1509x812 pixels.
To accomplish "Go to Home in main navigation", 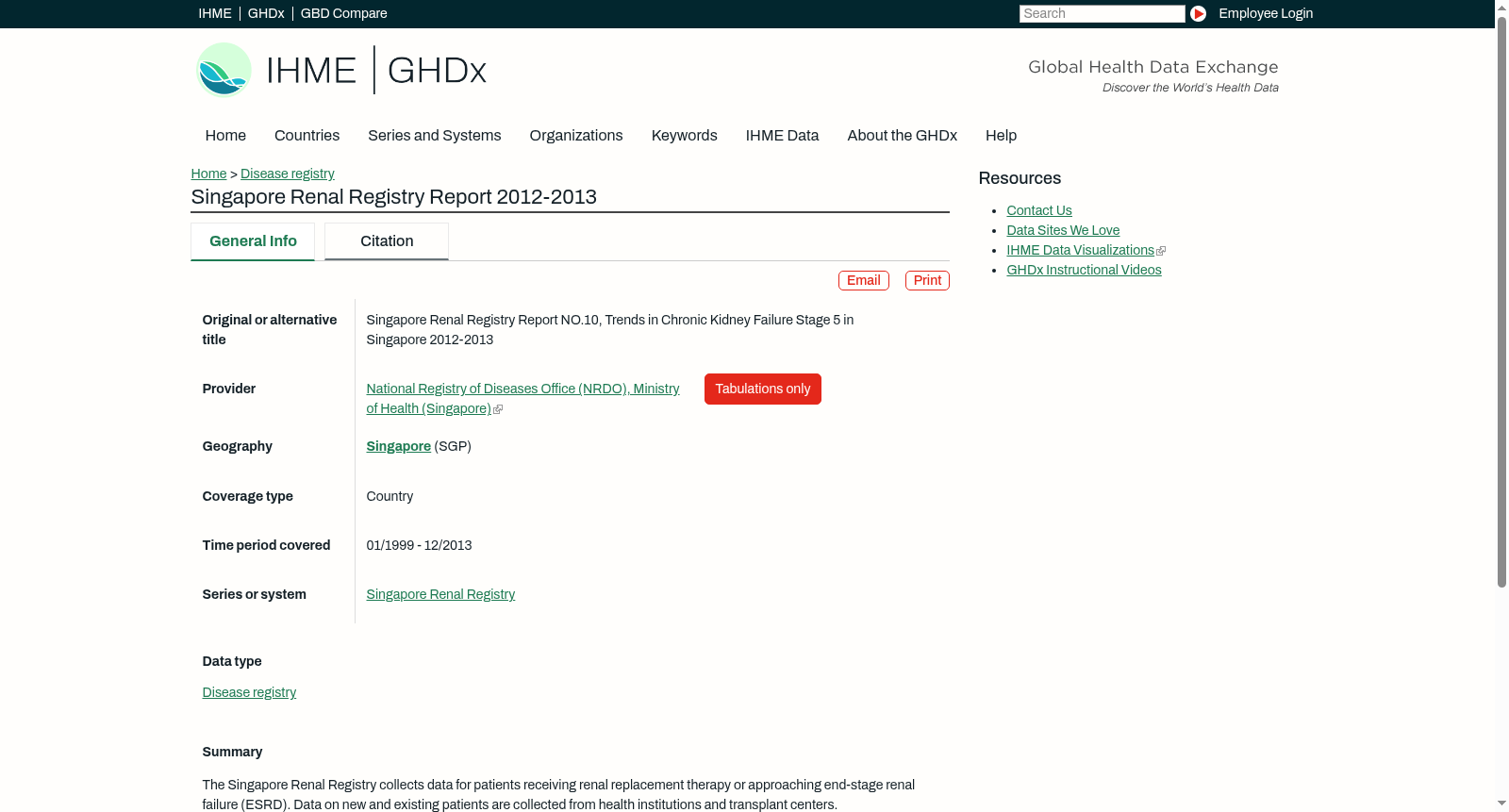I will 225,135.
